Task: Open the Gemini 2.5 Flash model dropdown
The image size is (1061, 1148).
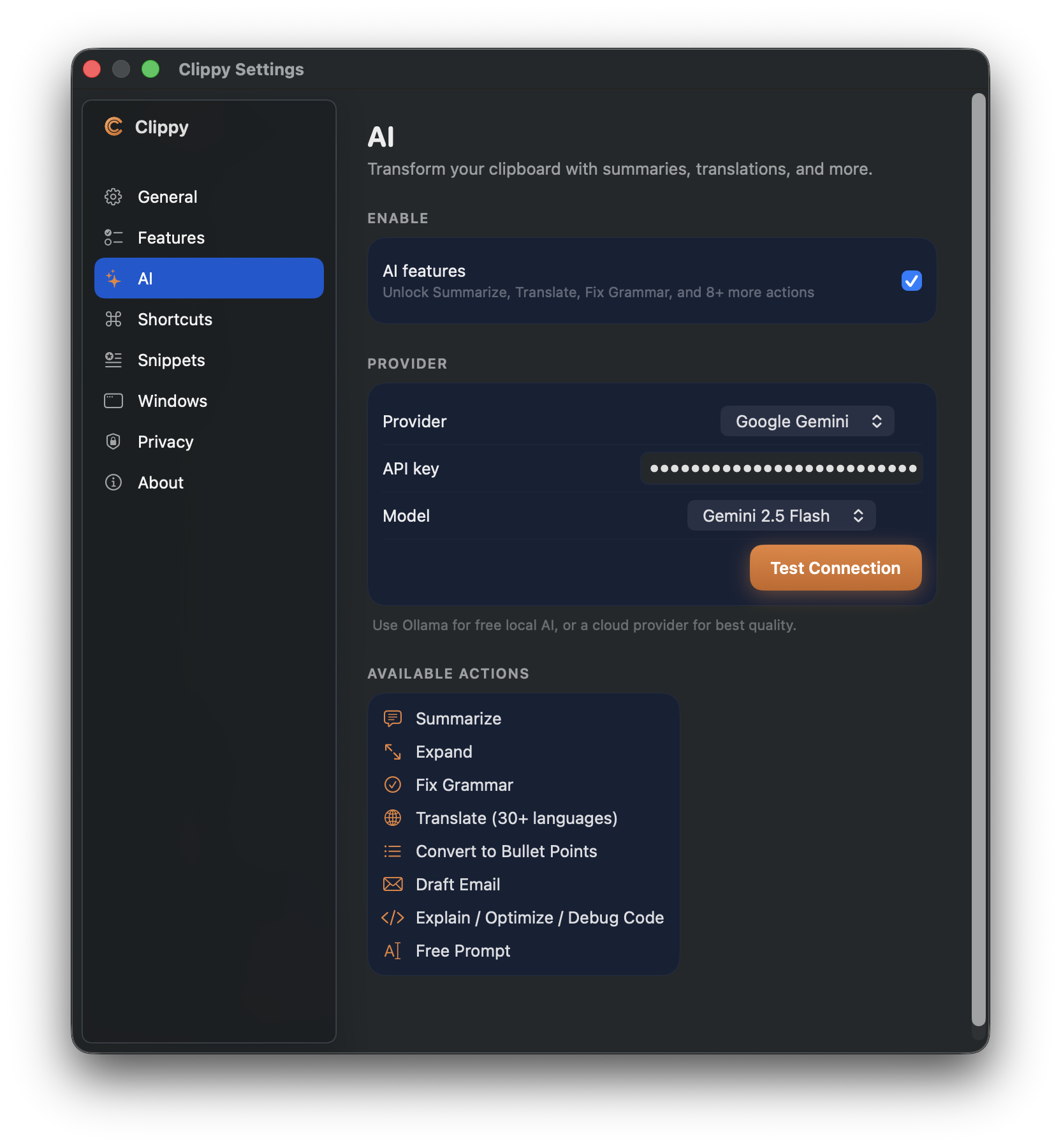Action: point(782,515)
